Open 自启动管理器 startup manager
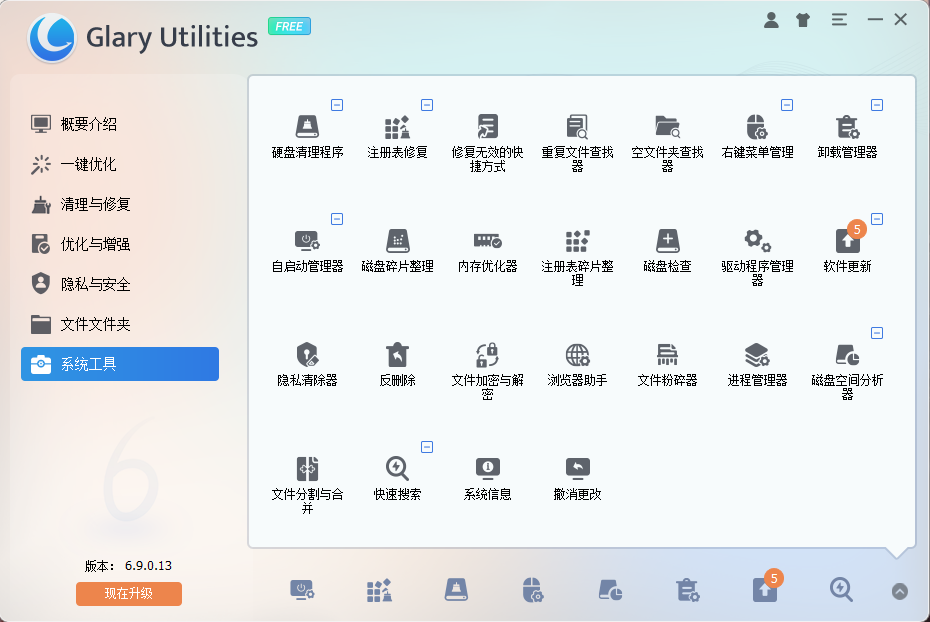Viewport: 930px width, 622px height. [x=307, y=251]
